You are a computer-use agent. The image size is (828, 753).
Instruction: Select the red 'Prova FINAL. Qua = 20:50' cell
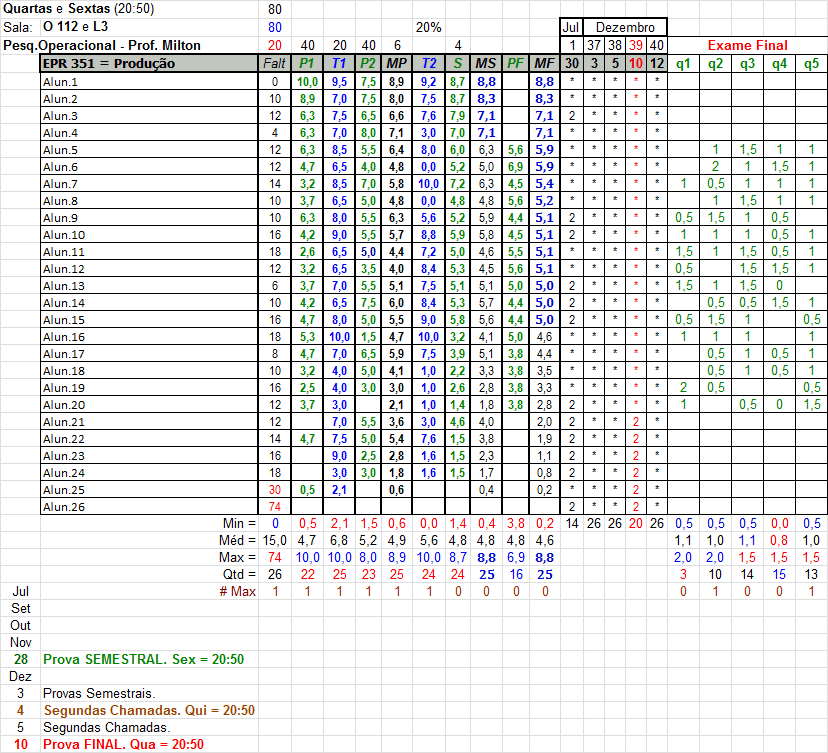pos(123,744)
